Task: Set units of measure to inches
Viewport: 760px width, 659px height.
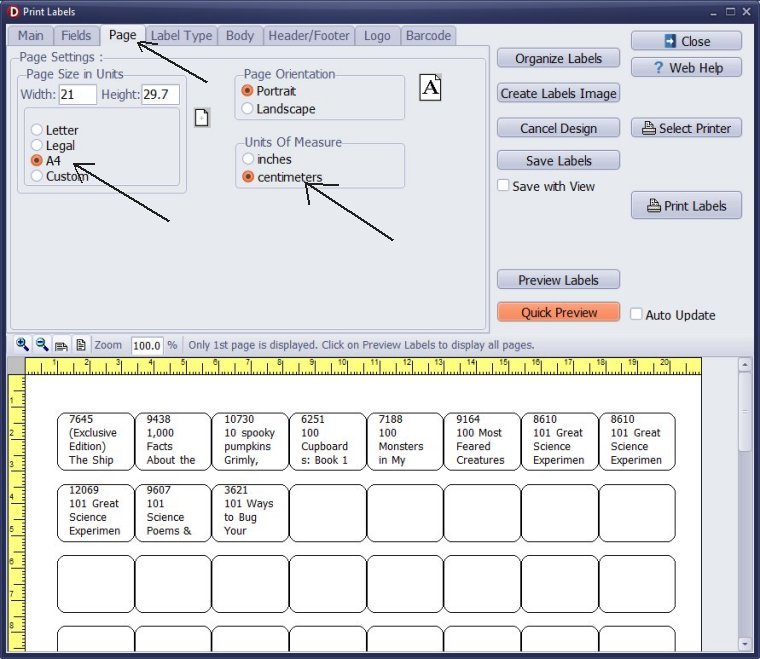Action: [x=248, y=159]
